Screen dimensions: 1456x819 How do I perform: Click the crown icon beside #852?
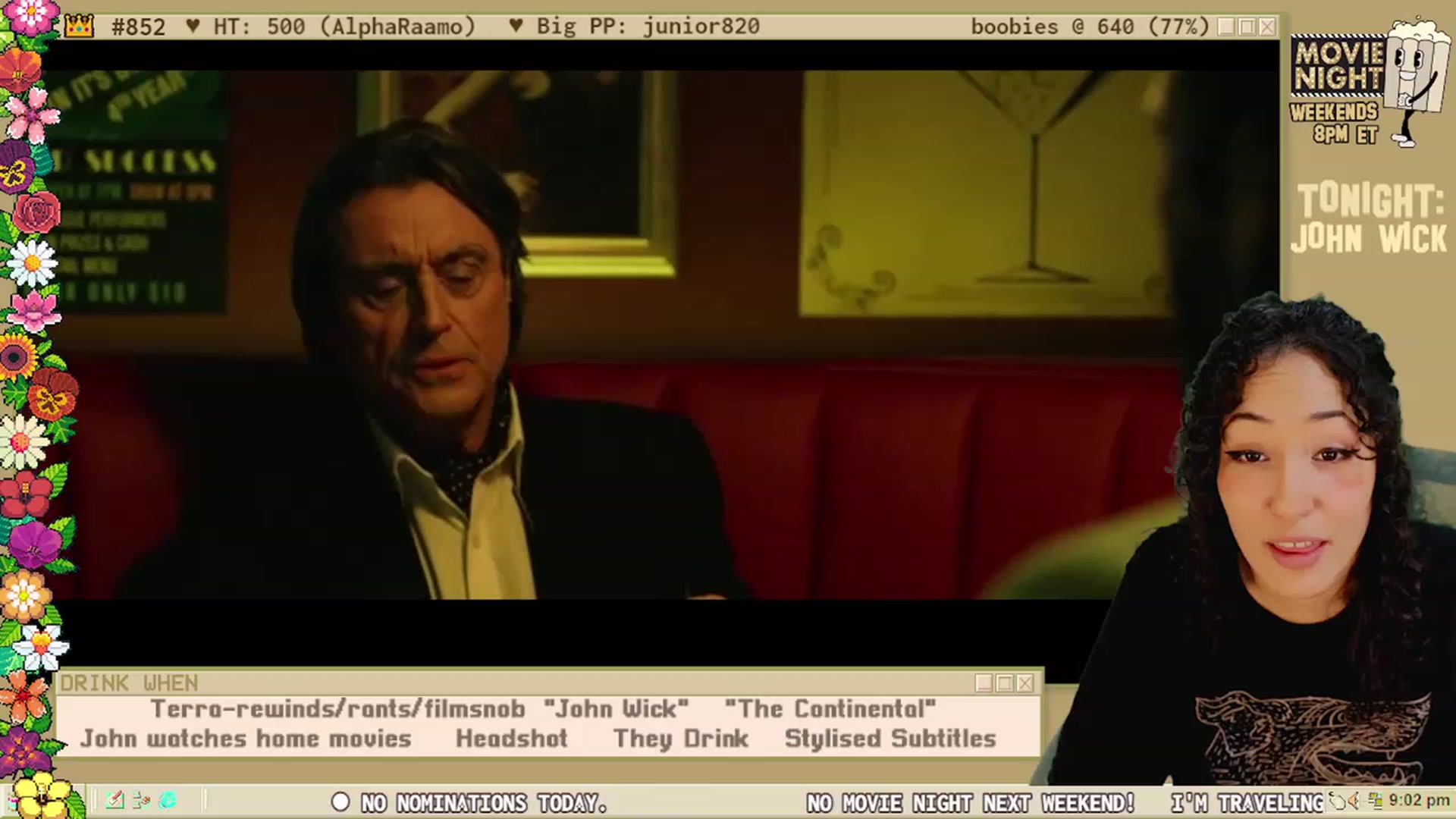point(79,27)
